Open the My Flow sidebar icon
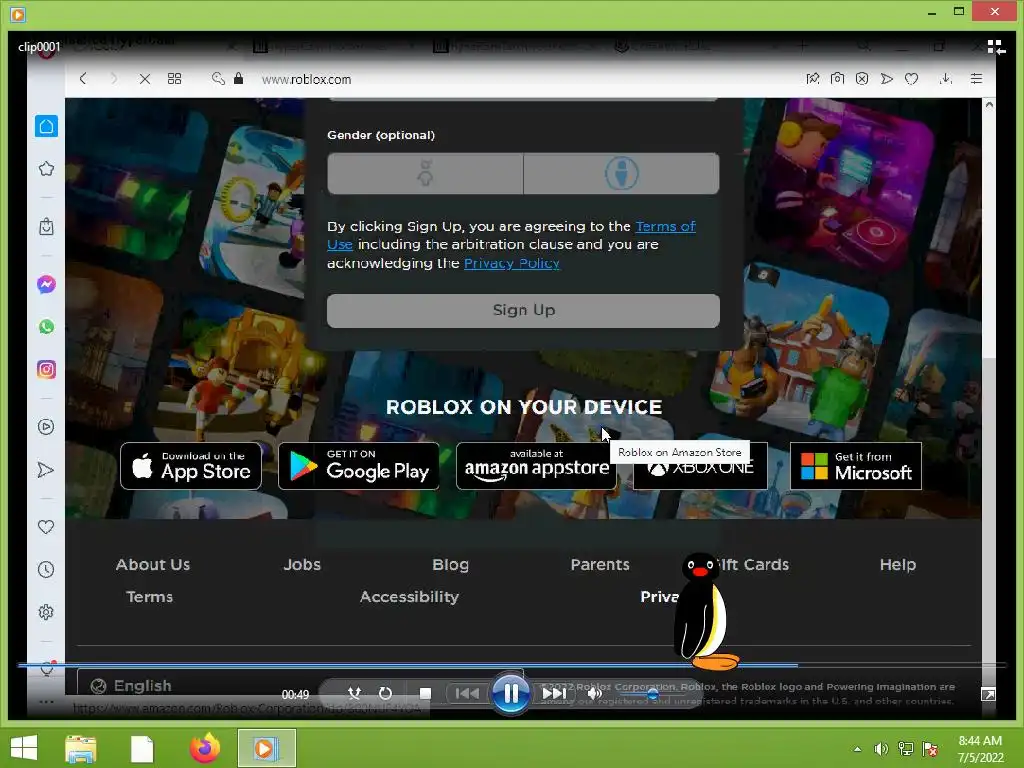 click(46, 470)
